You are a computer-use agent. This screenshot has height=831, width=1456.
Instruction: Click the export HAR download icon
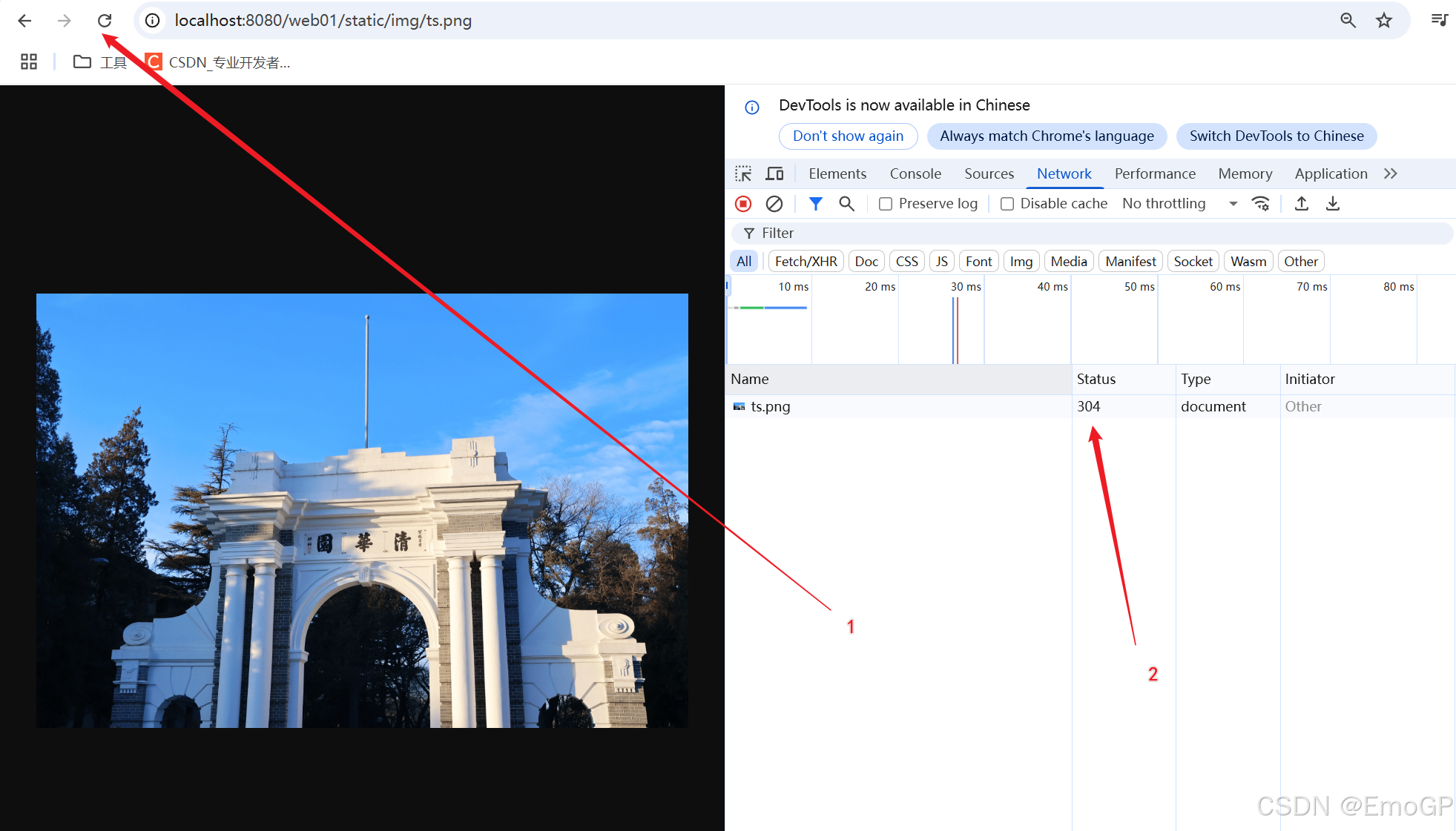coord(1333,203)
